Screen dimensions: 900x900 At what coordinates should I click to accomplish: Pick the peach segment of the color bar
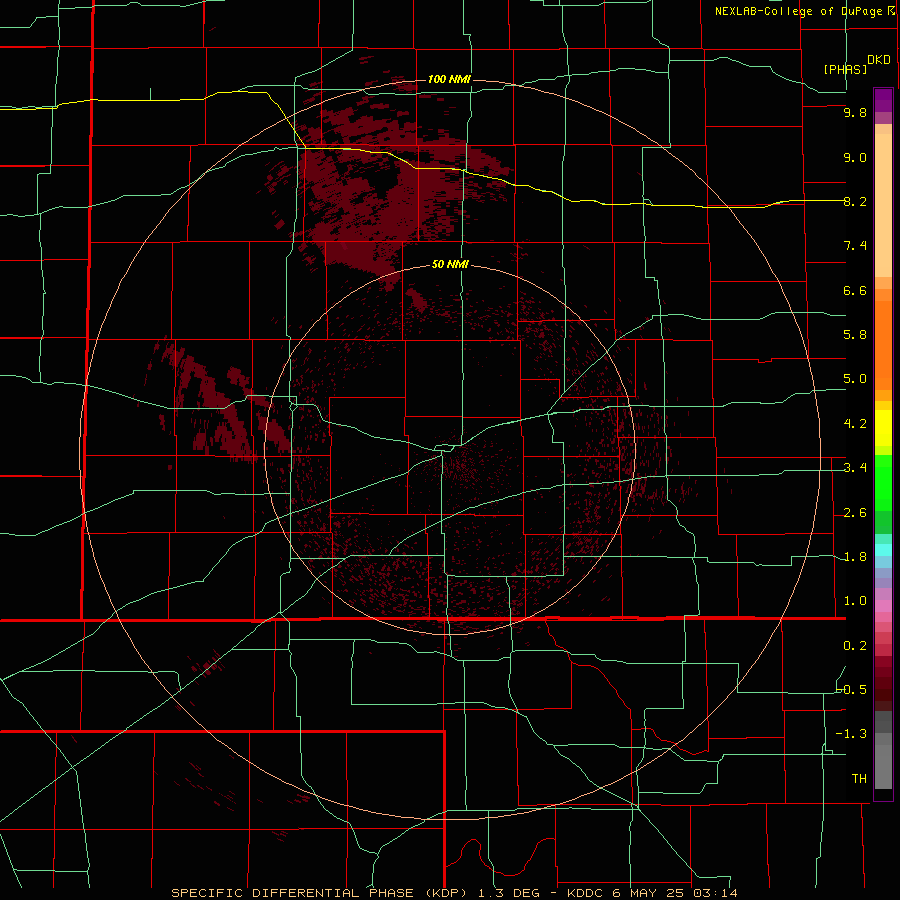pos(883,205)
